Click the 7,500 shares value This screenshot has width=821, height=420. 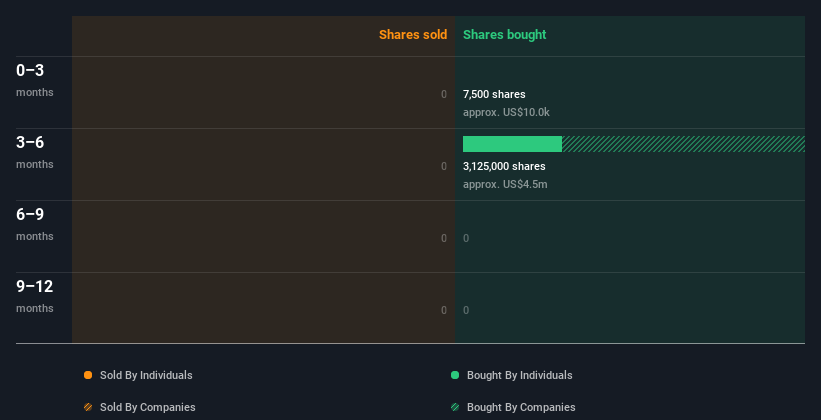pos(494,94)
